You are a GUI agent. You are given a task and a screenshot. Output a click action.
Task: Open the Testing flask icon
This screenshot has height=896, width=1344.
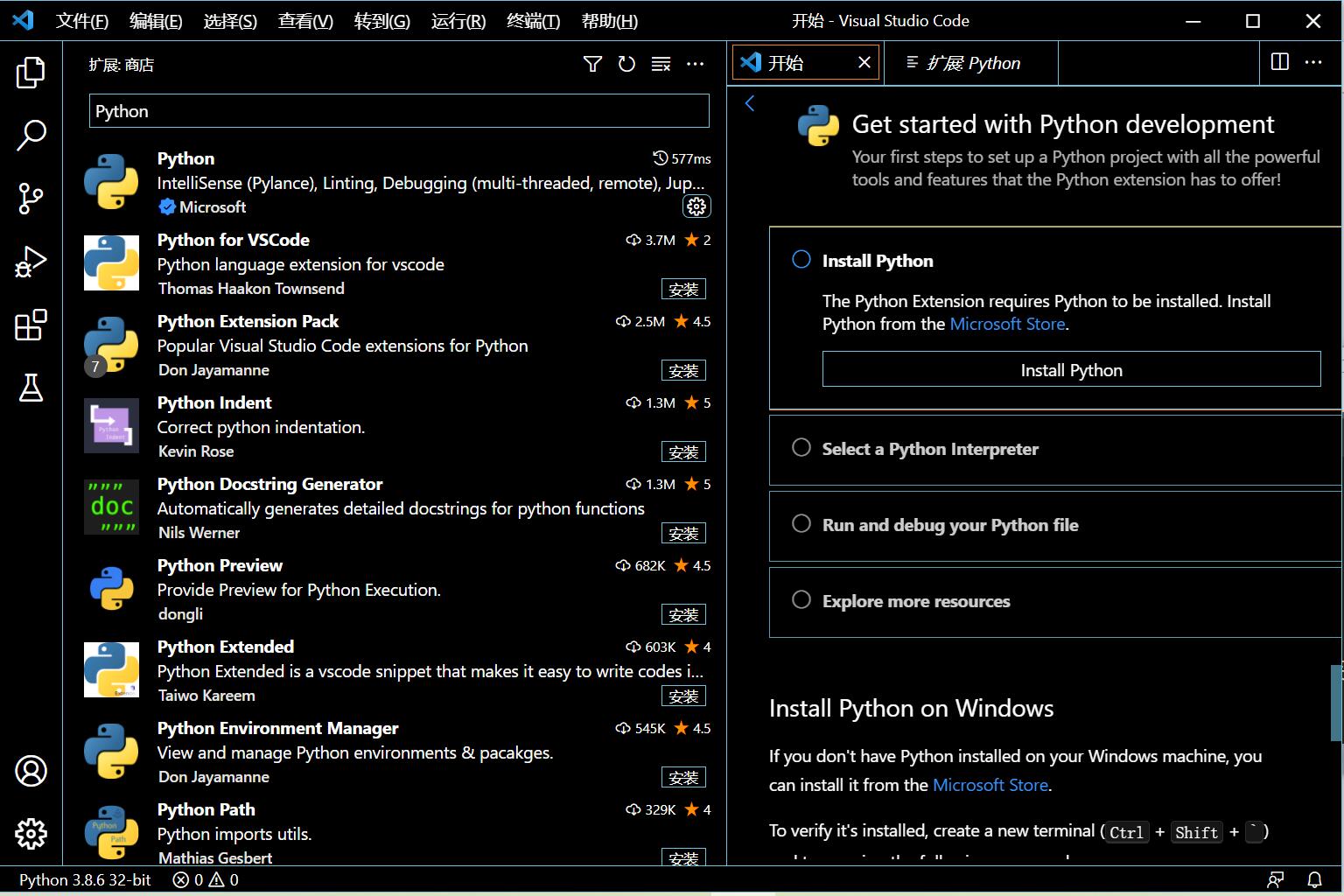coord(31,388)
